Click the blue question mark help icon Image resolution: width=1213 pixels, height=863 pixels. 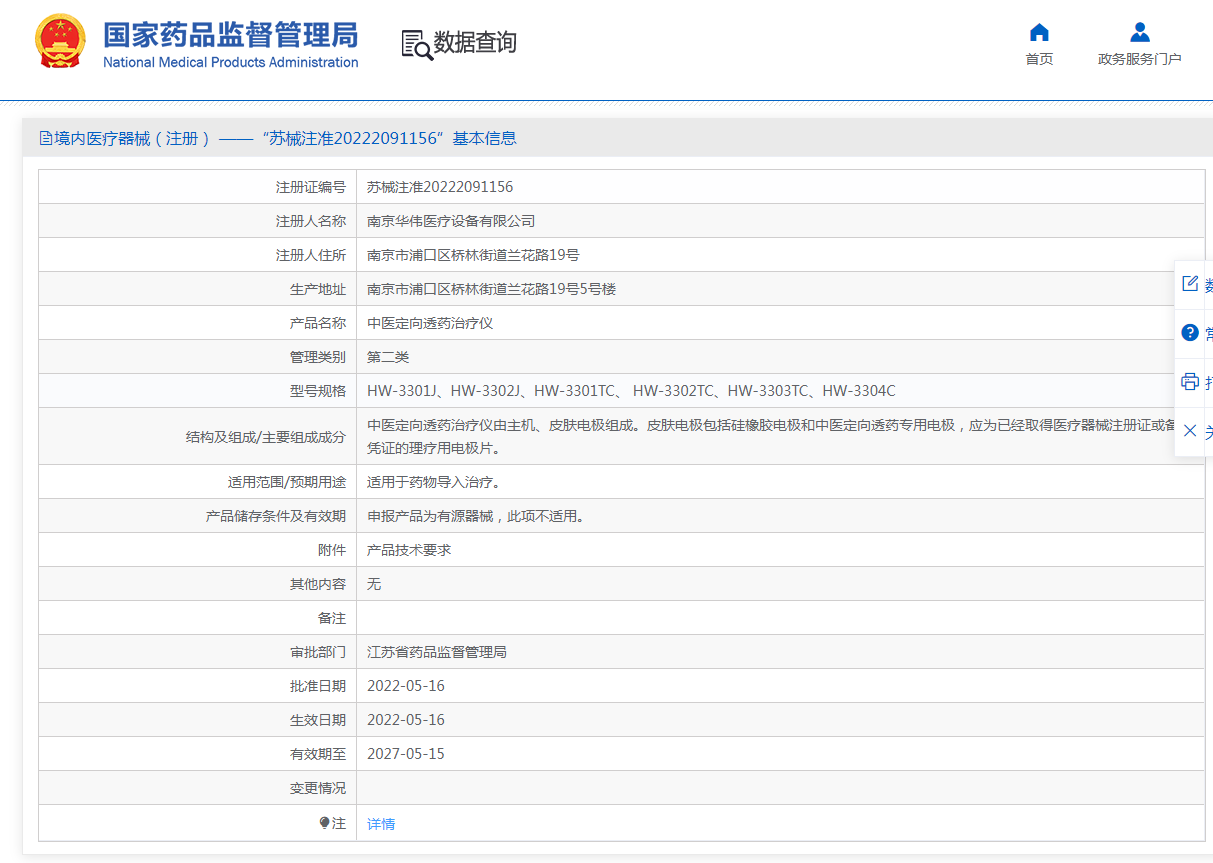[x=1190, y=333]
